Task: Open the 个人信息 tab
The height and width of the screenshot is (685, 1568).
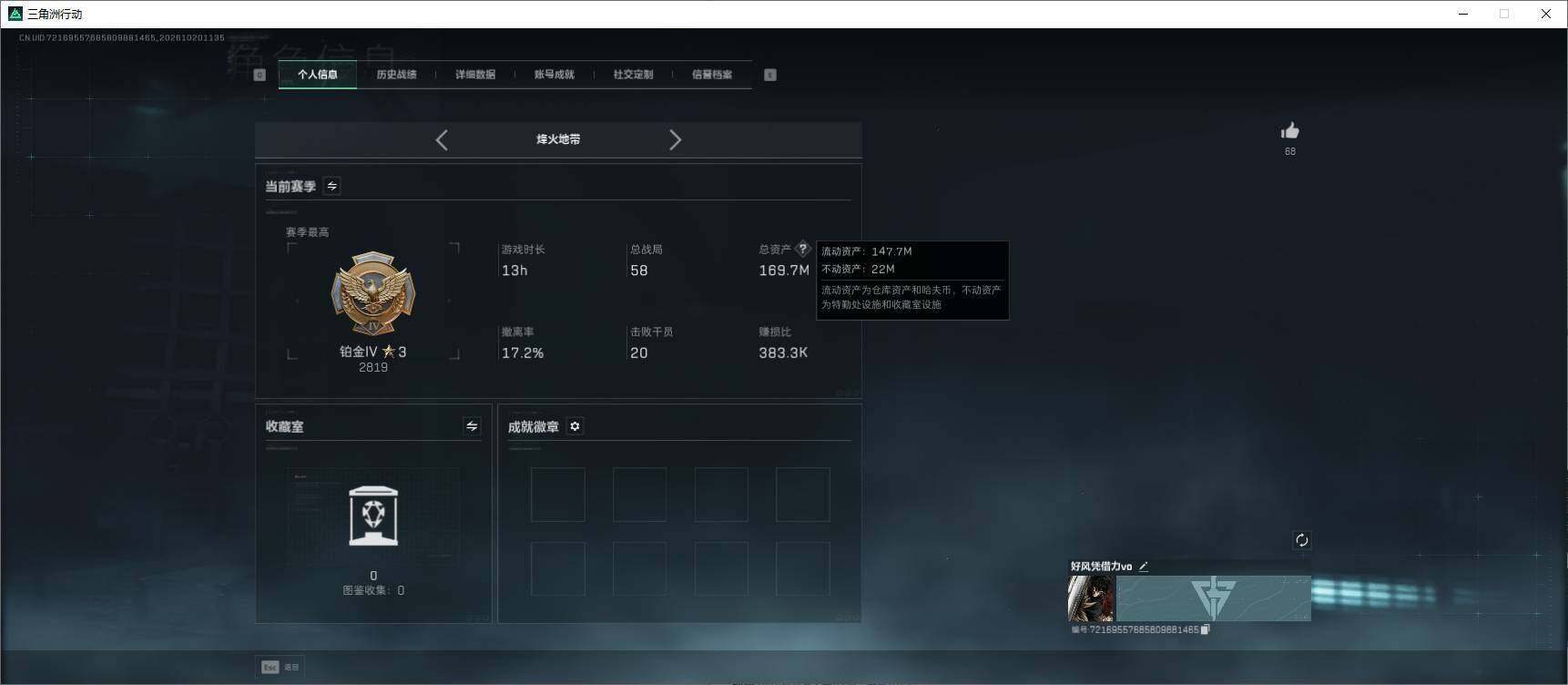Action: pos(317,75)
